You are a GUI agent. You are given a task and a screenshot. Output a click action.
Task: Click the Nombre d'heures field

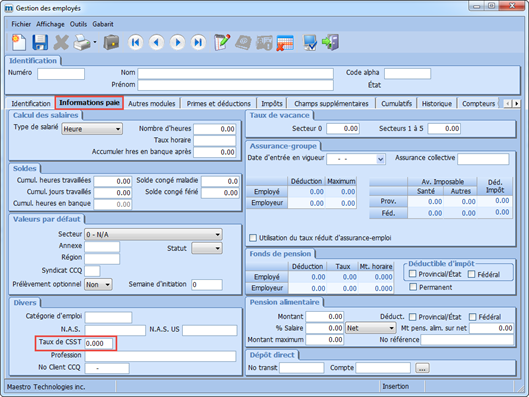point(215,129)
